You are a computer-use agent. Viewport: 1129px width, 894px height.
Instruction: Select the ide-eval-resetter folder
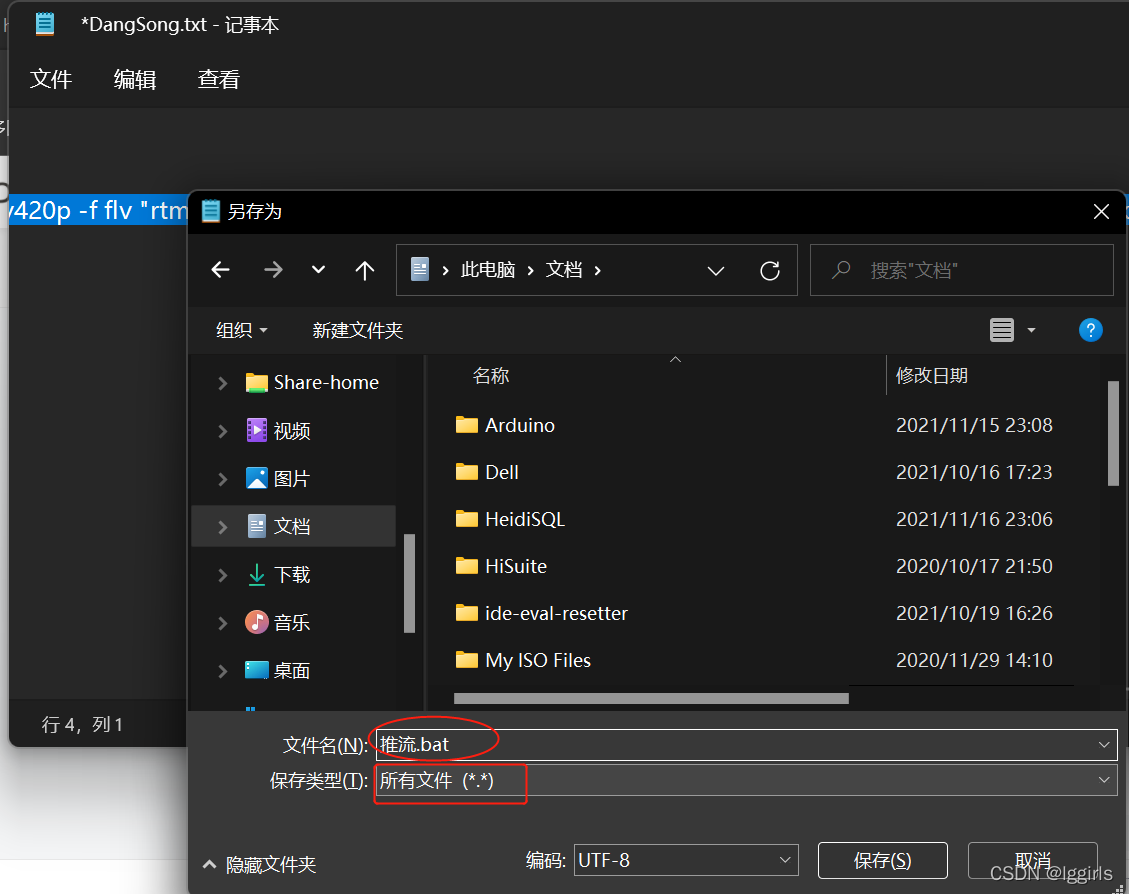tap(541, 613)
